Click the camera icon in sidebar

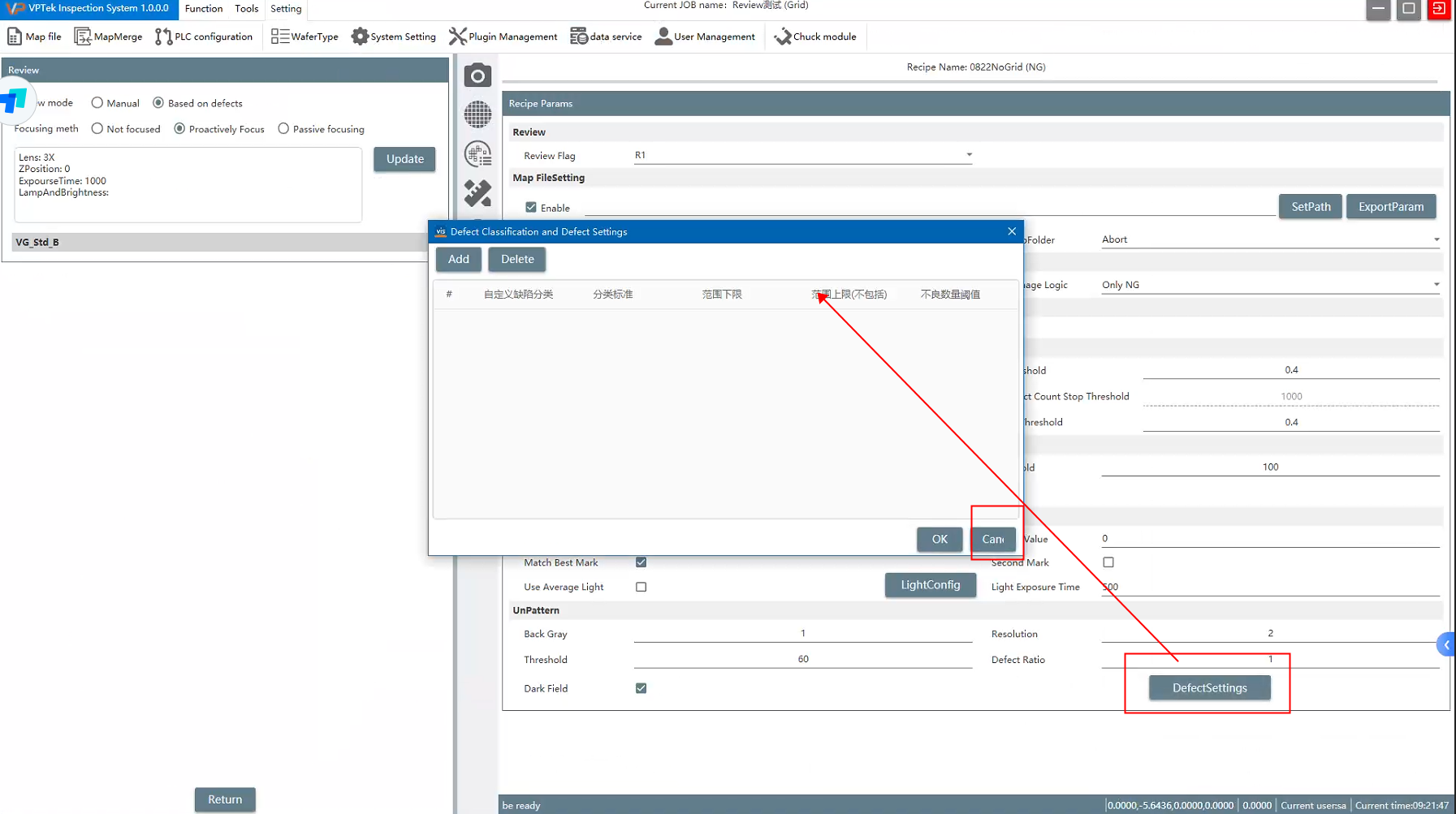click(x=477, y=75)
